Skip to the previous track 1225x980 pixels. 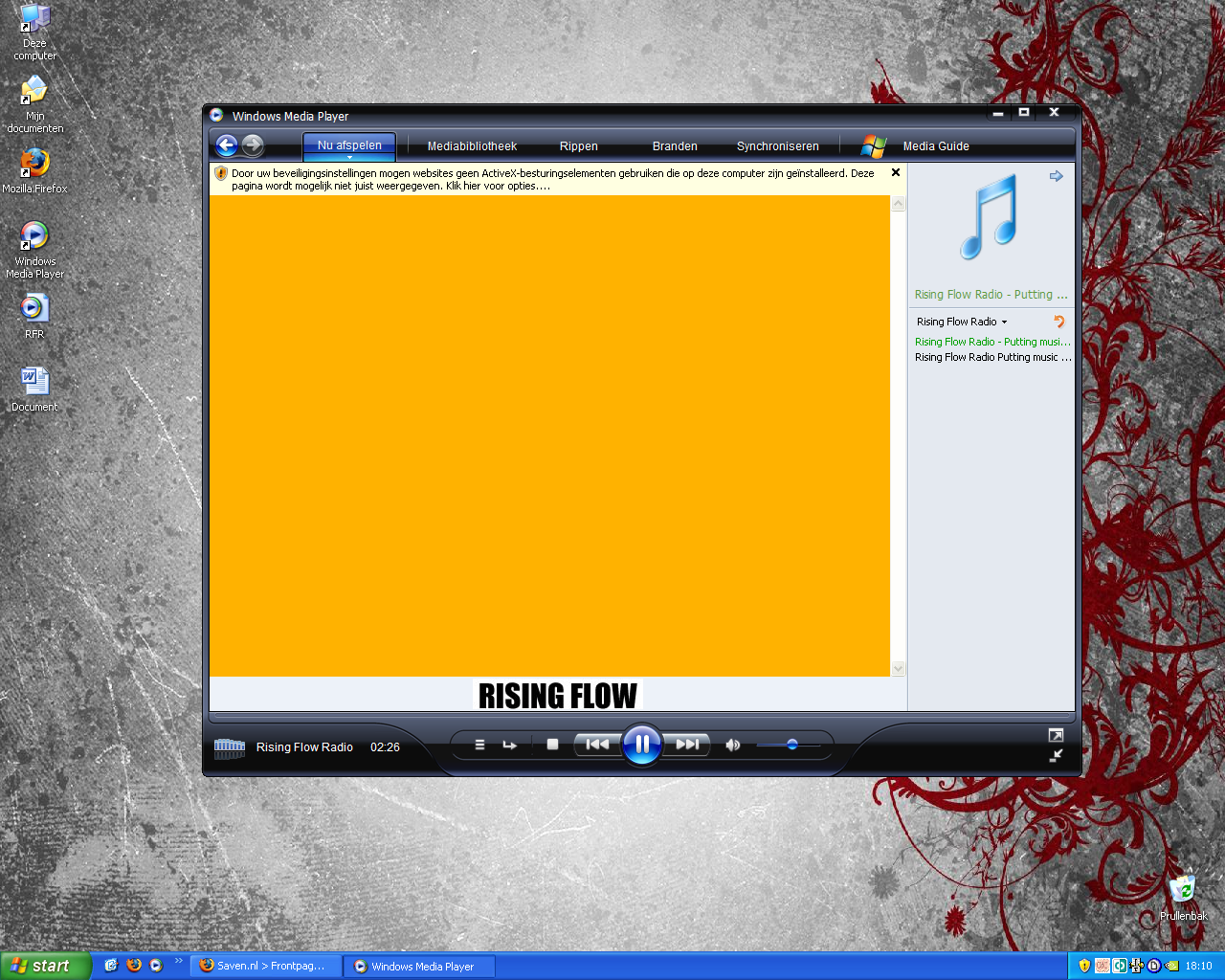coord(597,745)
